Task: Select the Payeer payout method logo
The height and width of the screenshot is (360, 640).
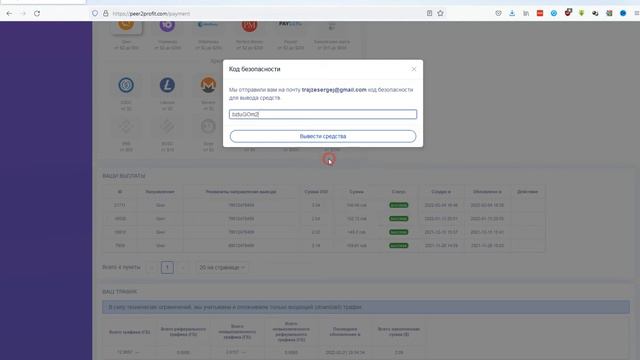Action: pyautogui.click(x=290, y=24)
